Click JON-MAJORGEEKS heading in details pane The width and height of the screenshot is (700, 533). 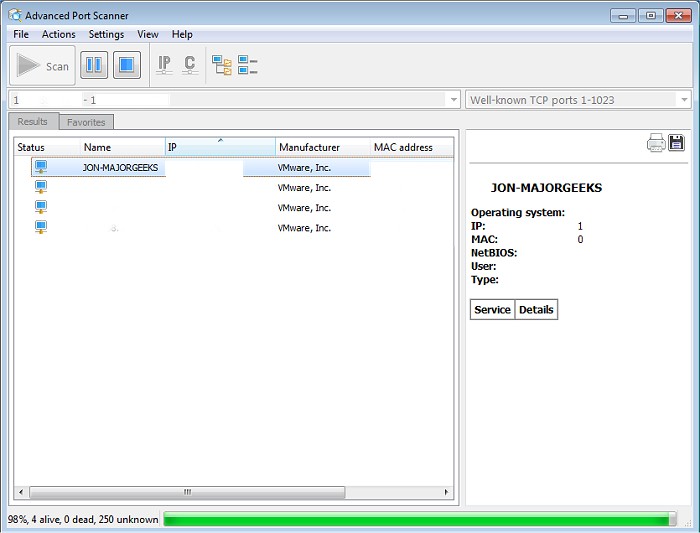(x=546, y=188)
